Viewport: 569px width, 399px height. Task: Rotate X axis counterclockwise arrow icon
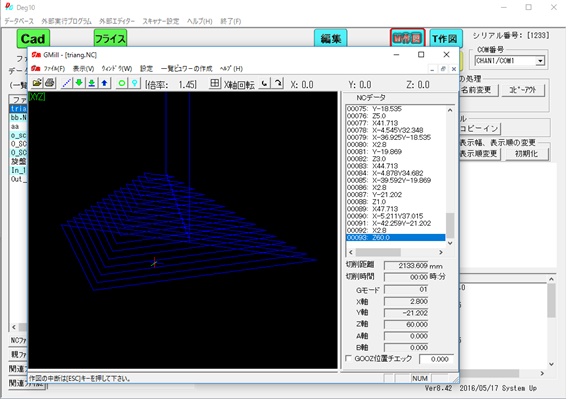(265, 83)
